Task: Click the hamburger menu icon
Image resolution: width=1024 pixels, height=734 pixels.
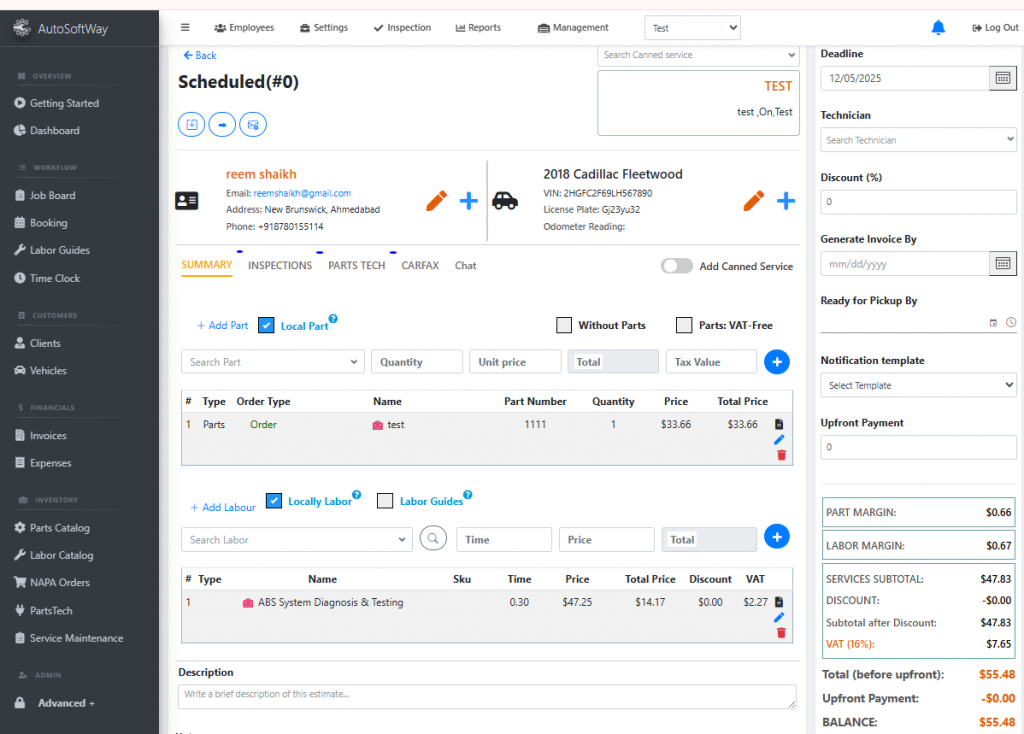Action: (x=185, y=28)
